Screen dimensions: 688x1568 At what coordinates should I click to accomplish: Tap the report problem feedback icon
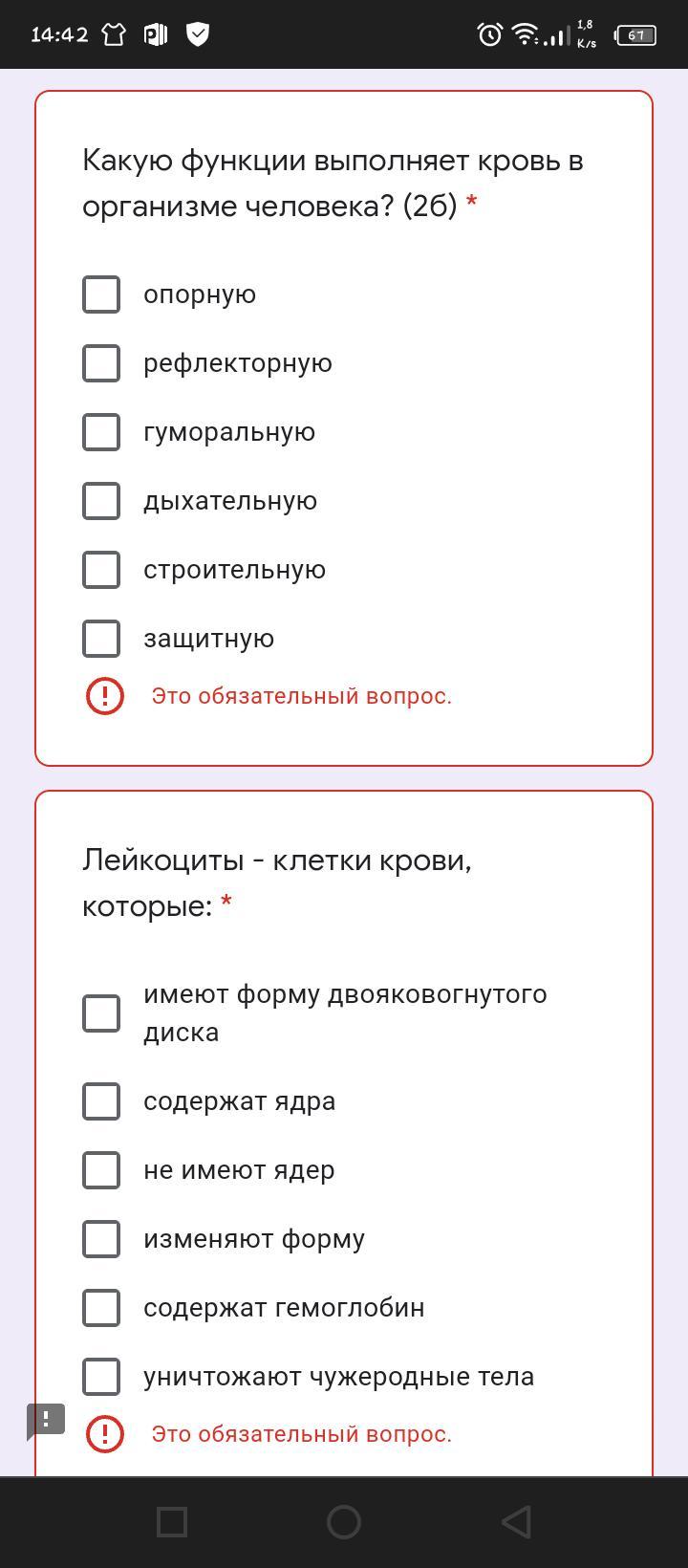pos(45,1419)
